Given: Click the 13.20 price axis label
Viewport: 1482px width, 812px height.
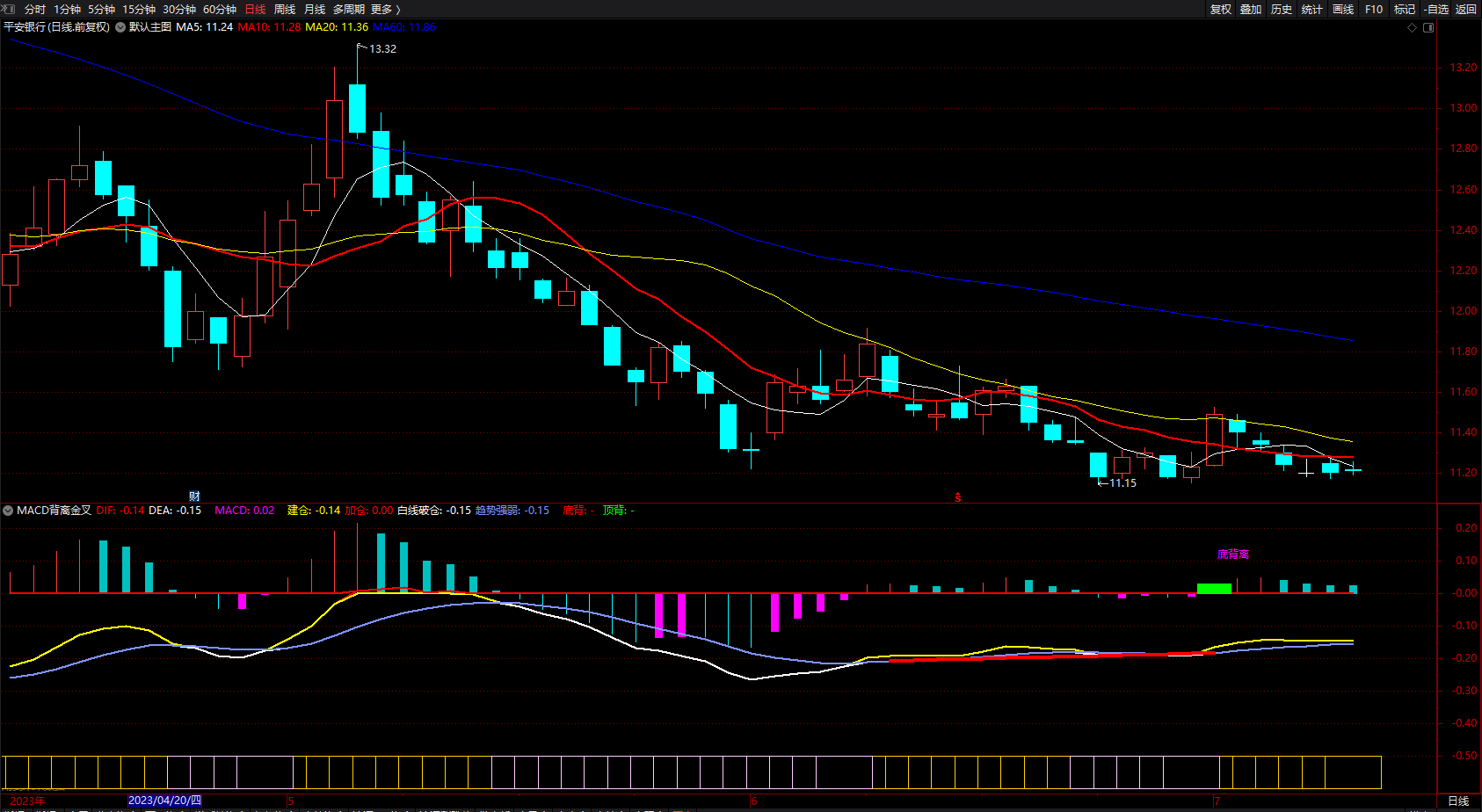Looking at the screenshot, I should [1464, 68].
